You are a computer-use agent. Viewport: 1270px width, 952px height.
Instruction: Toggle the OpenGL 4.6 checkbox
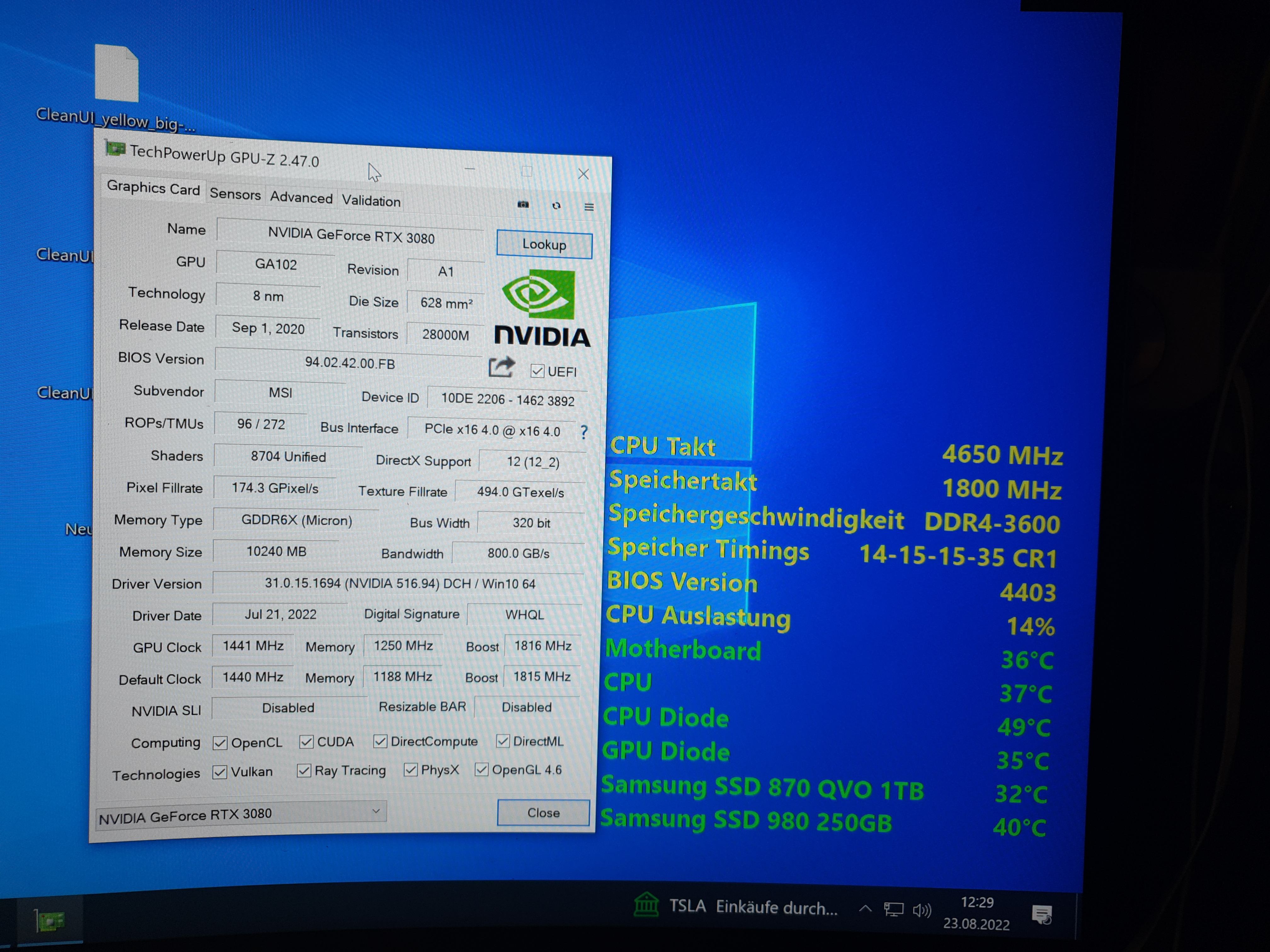[481, 769]
